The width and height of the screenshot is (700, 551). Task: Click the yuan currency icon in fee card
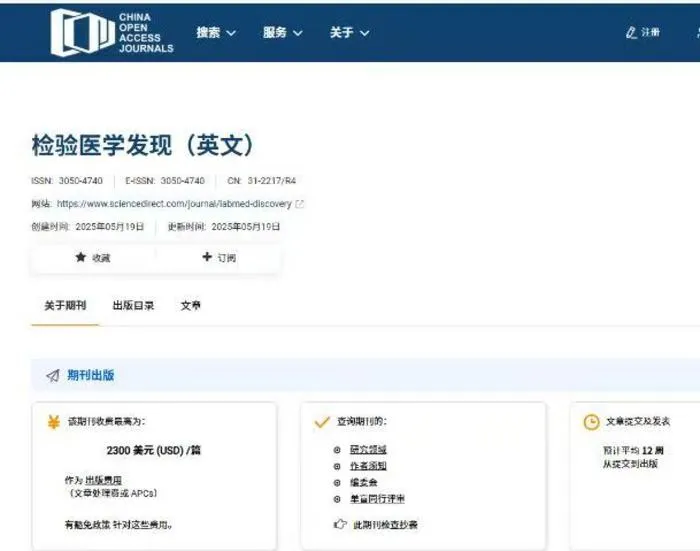pos(54,422)
